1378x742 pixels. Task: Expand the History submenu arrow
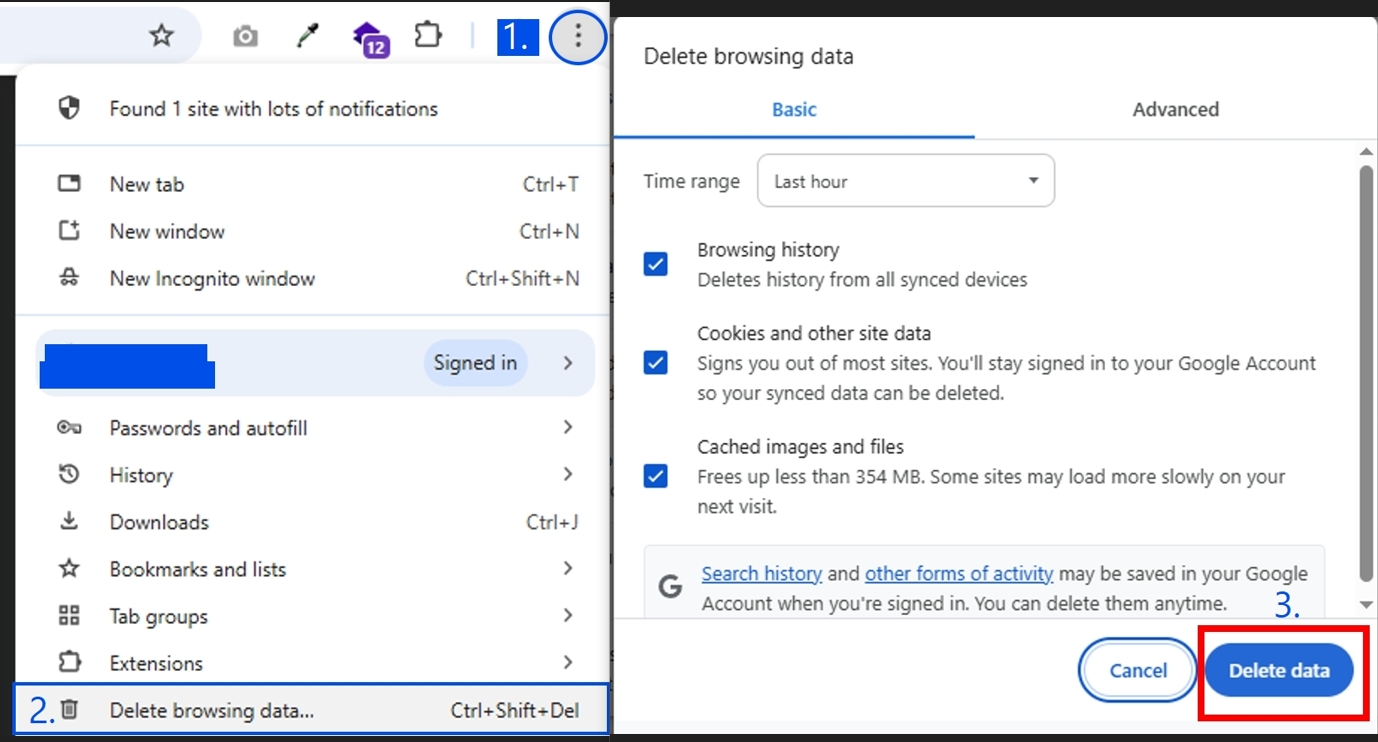(x=567, y=474)
